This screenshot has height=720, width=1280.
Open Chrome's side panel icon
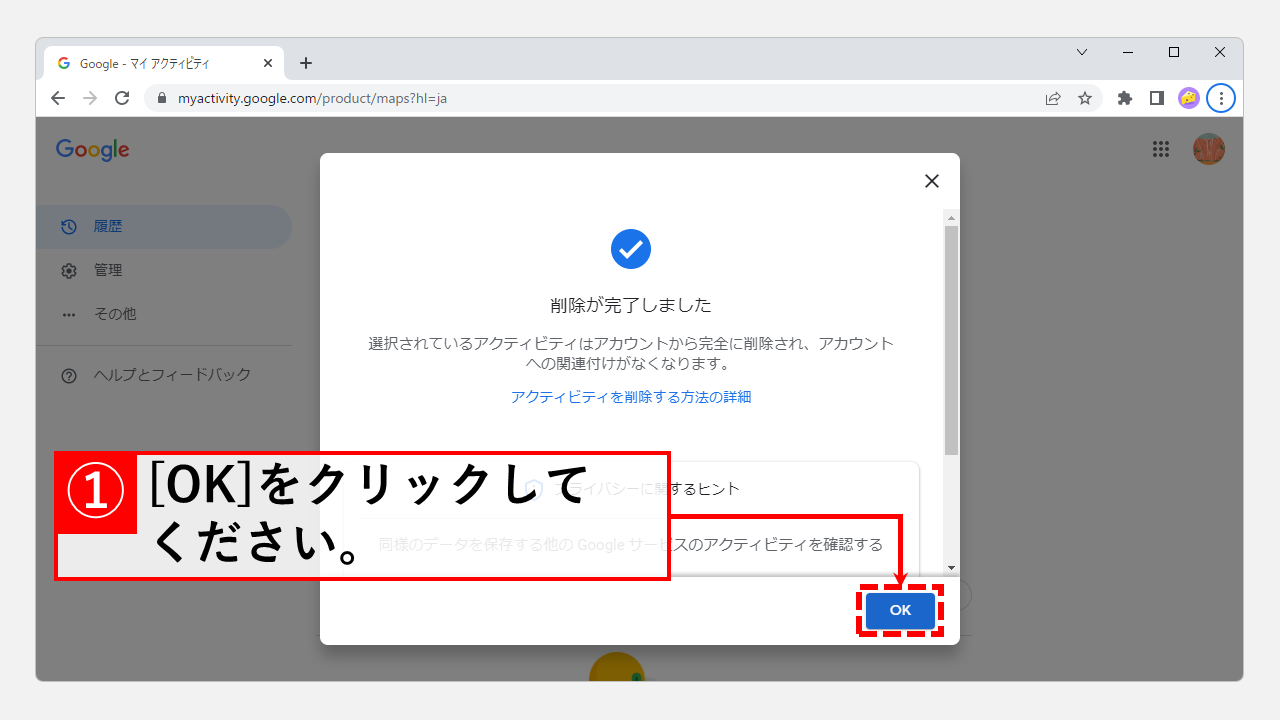tap(1156, 98)
